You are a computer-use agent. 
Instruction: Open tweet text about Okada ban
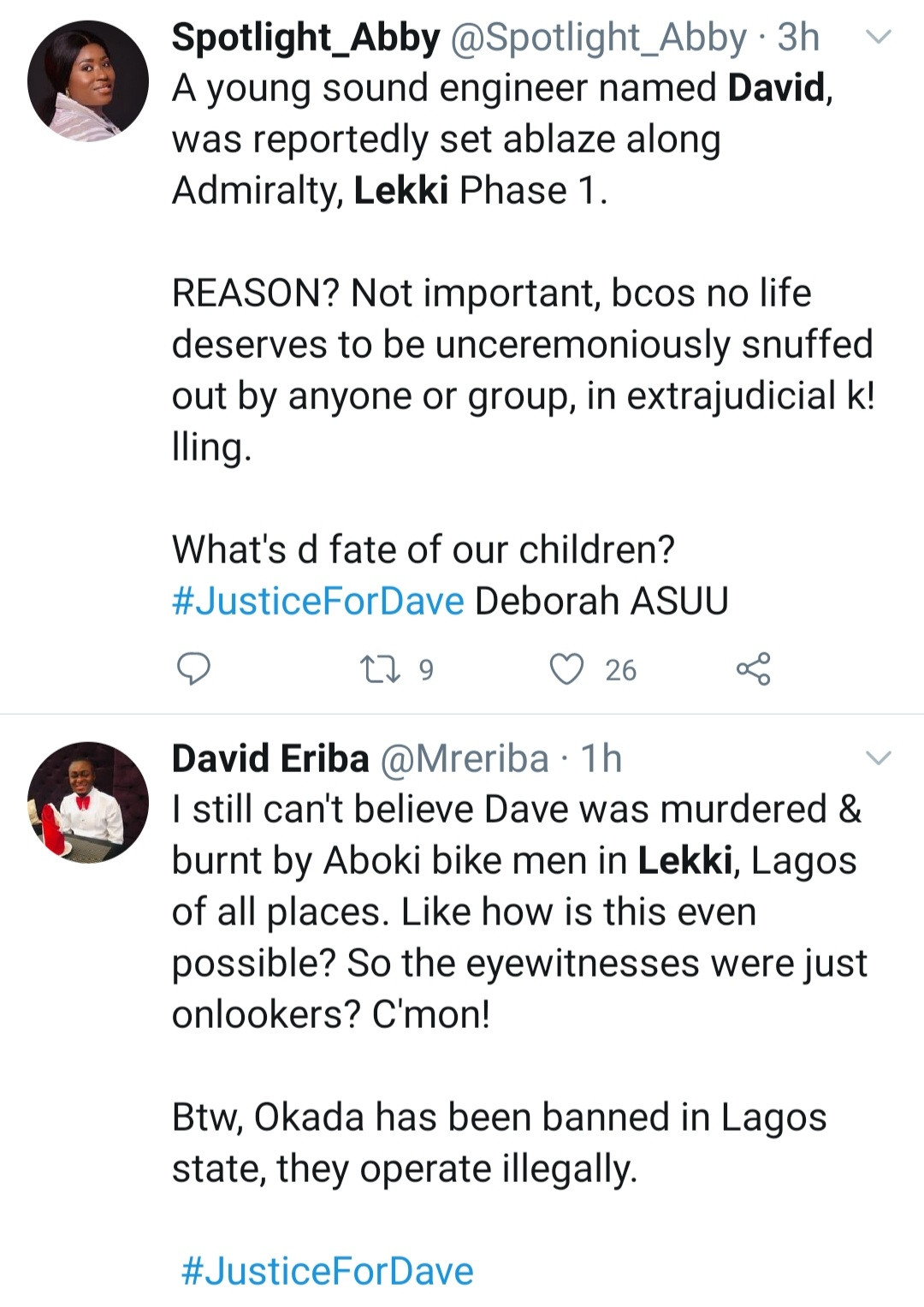(x=499, y=1143)
